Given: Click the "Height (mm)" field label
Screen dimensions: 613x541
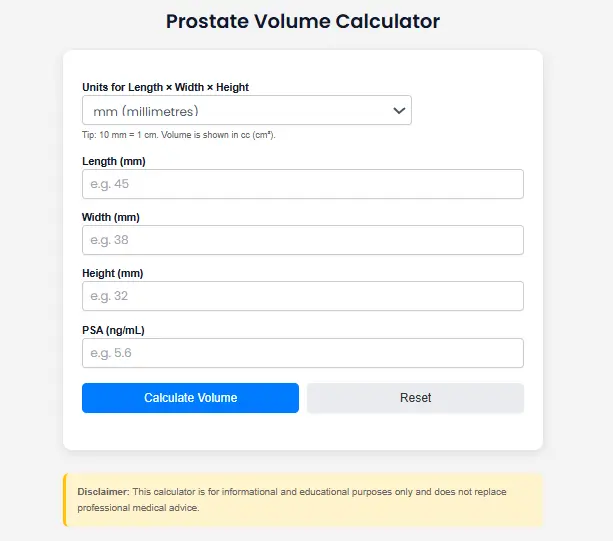Looking at the screenshot, I should [115, 273].
